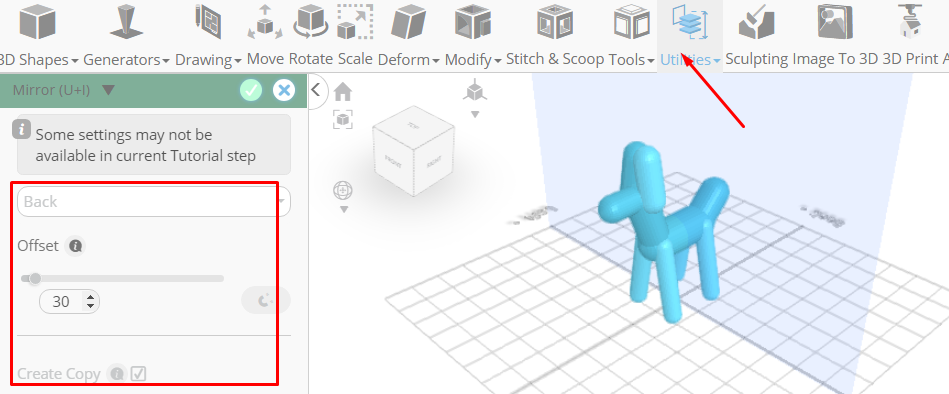Click the Move tool icon
The image size is (949, 394).
(x=265, y=22)
